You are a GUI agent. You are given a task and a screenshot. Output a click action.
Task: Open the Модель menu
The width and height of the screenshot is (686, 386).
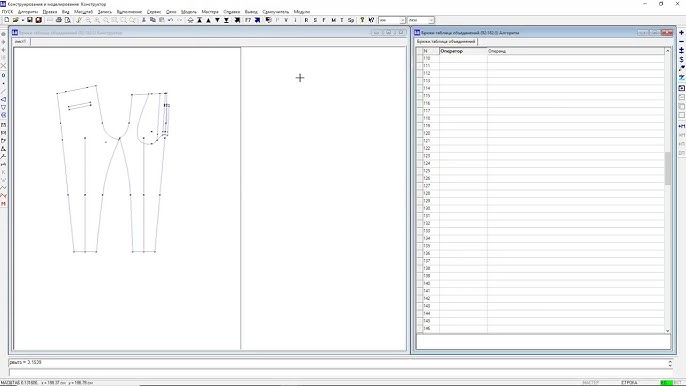(189, 12)
